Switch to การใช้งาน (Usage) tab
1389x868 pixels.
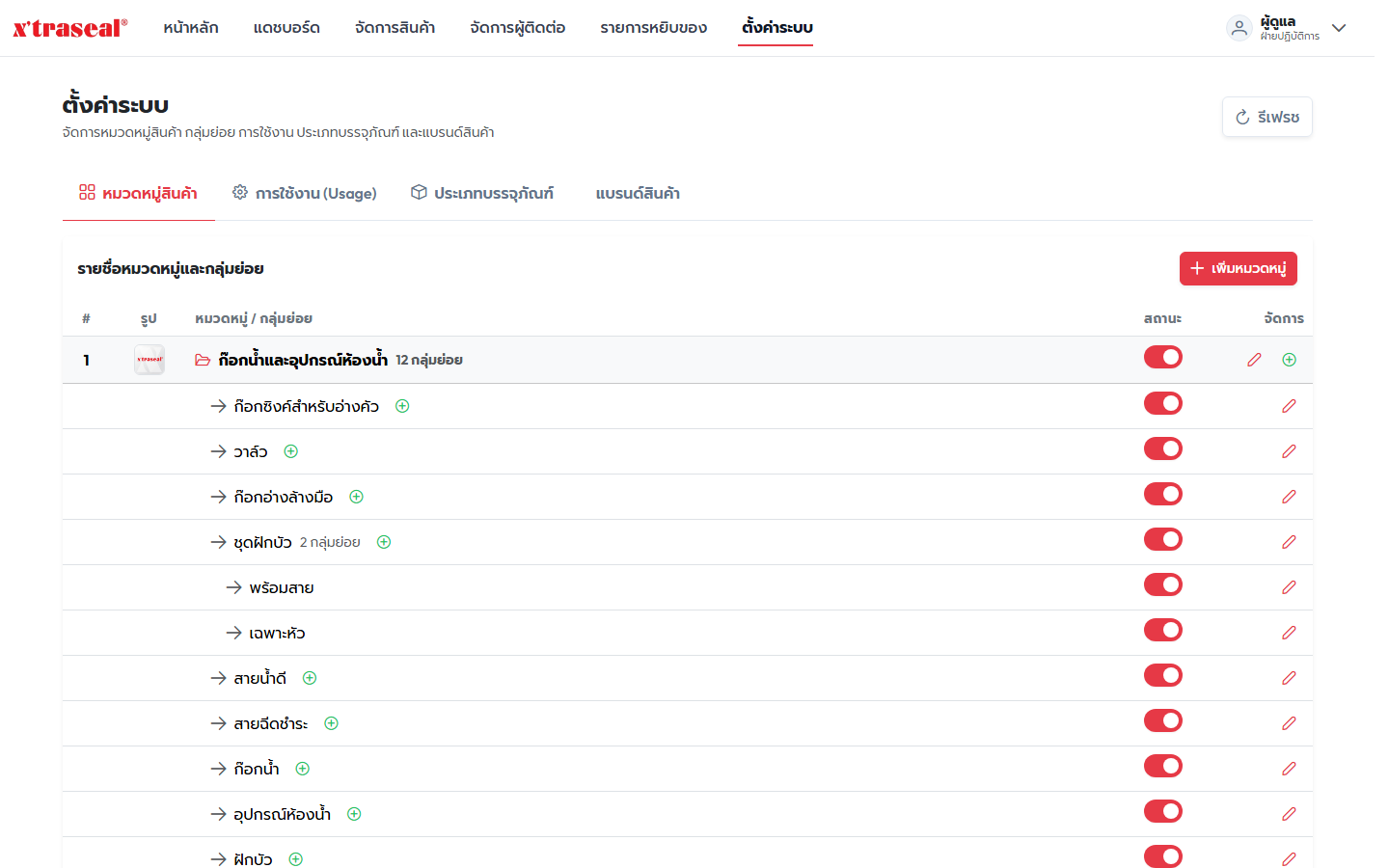tap(305, 193)
